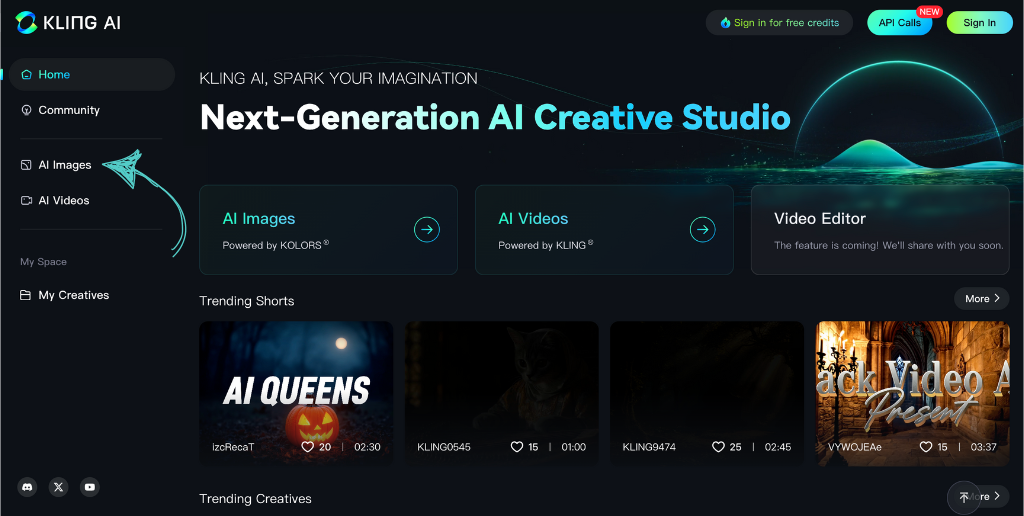Viewport: 1024px width, 516px height.
Task: Click the KLING9474 username
Action: point(649,447)
